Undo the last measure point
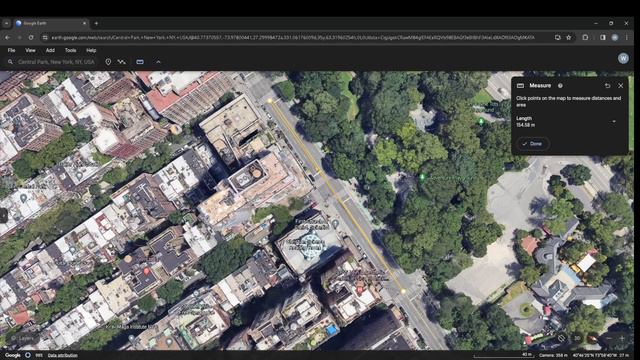This screenshot has width=640, height=360. click(x=607, y=86)
